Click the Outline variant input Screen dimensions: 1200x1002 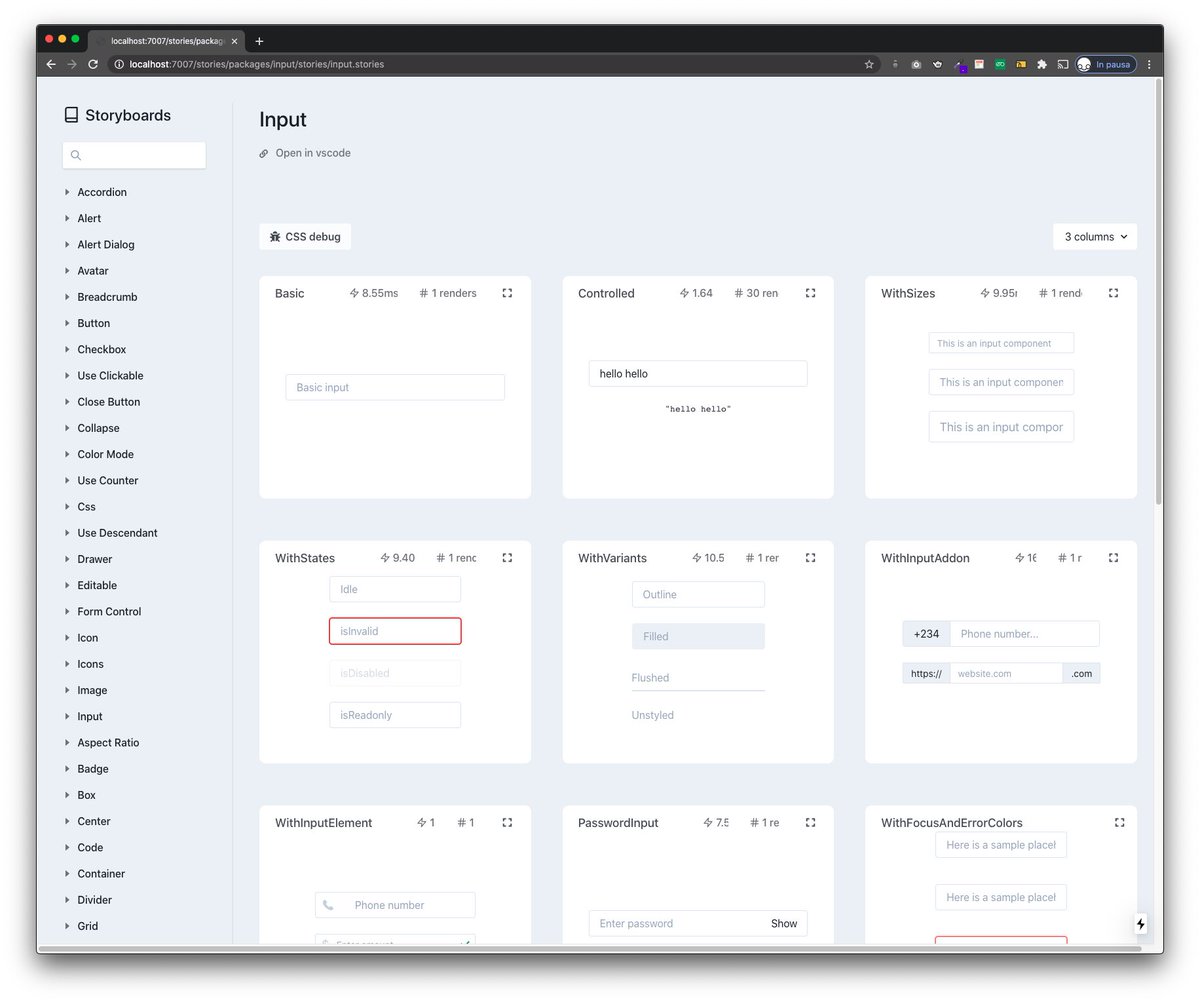(x=698, y=594)
